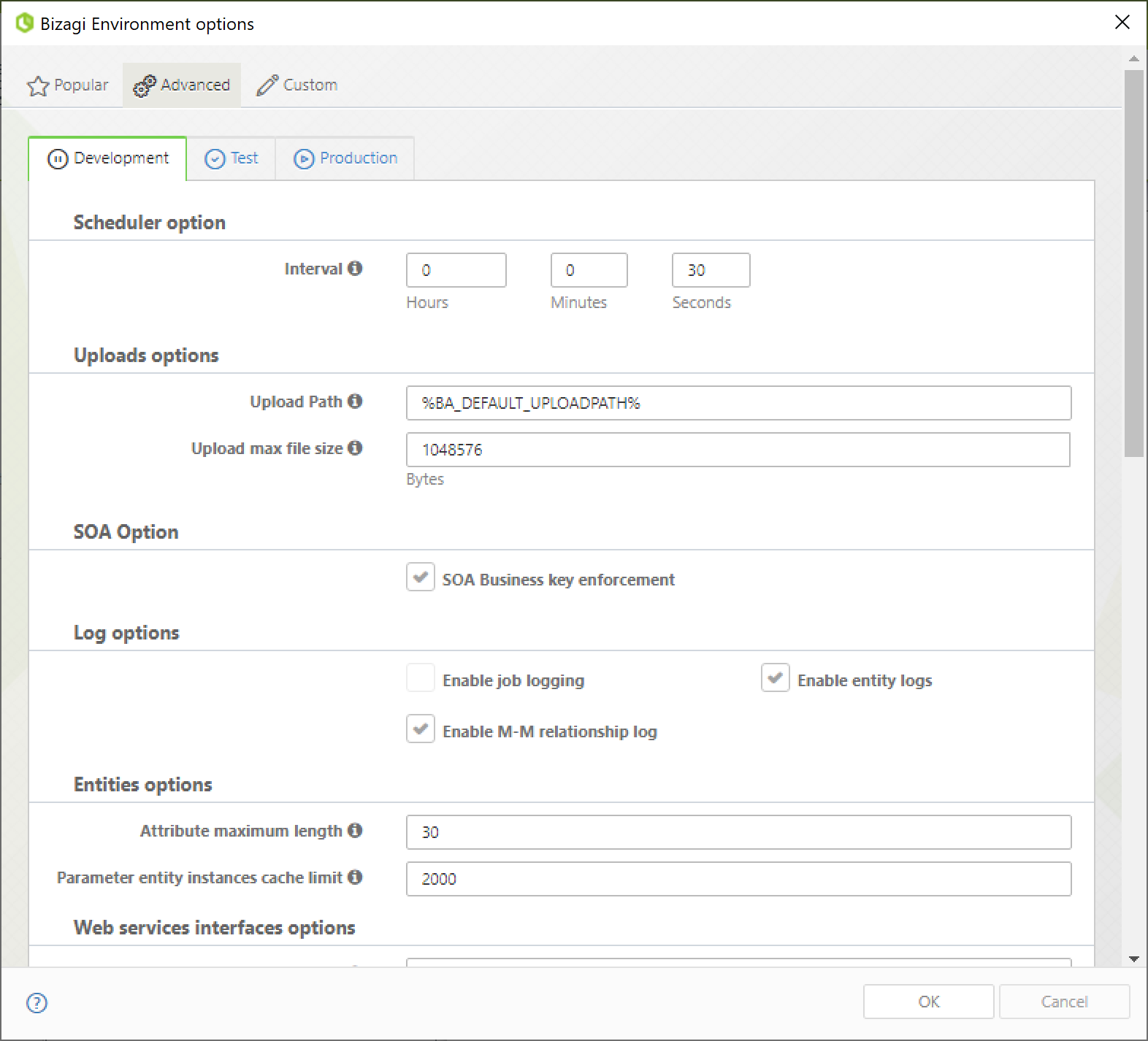Select the Advanced tab
The height and width of the screenshot is (1041, 1148).
click(182, 85)
